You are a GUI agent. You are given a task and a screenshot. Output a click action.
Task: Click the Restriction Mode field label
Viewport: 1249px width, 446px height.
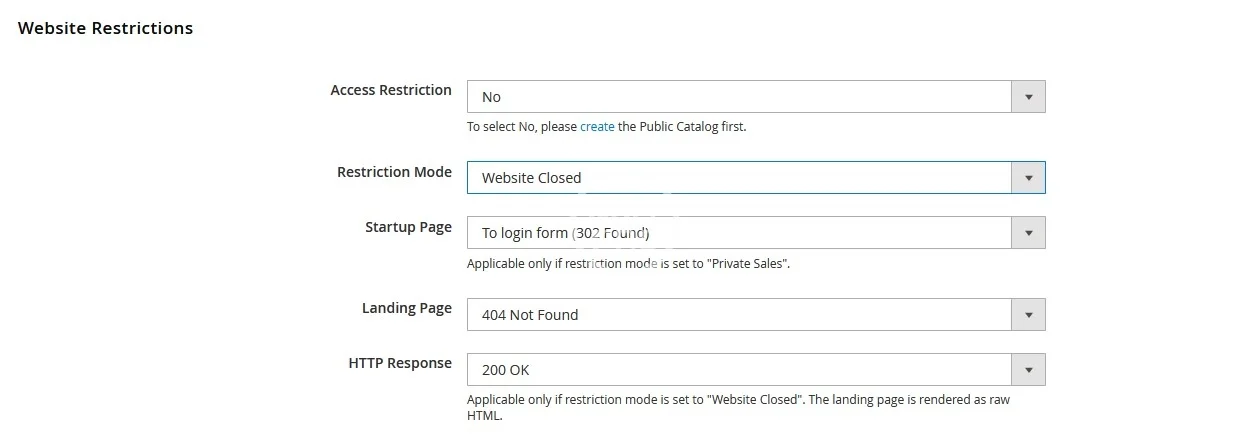click(x=394, y=172)
